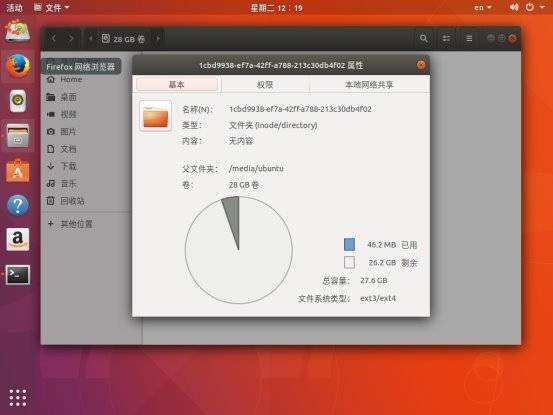Open Ubuntu Software center icon
The width and height of the screenshot is (553, 415).
(18, 171)
